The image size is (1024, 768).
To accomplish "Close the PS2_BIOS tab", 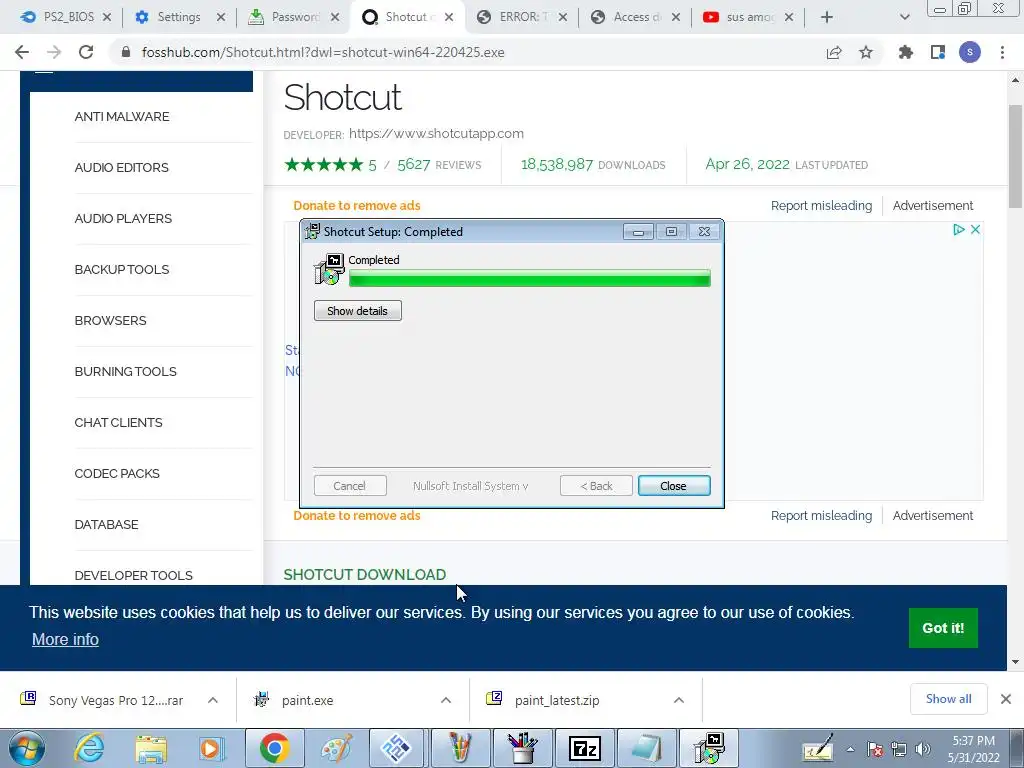I will [107, 17].
